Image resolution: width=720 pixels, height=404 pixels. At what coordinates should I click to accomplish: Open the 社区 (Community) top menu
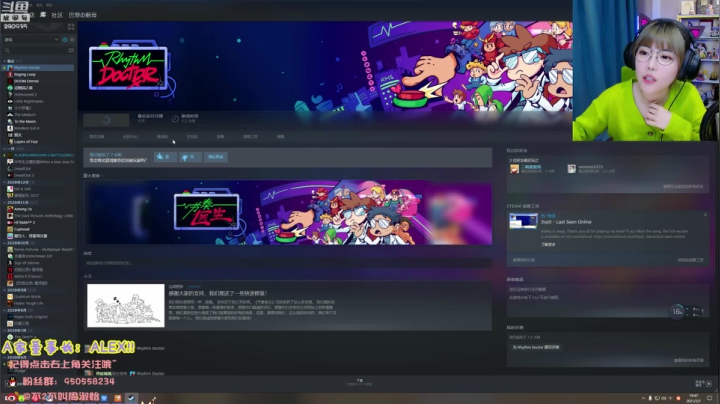pos(57,15)
